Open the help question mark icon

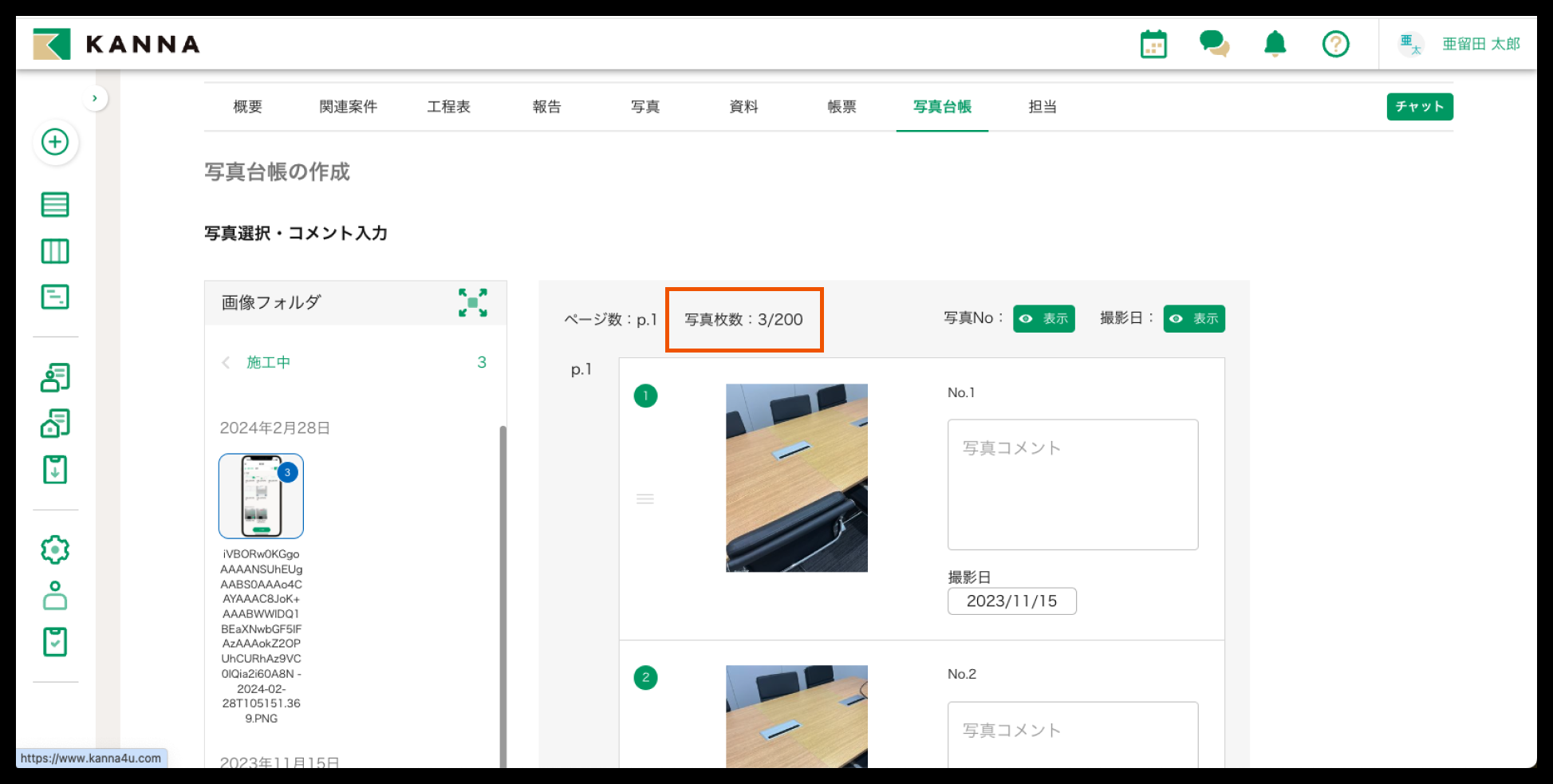[x=1336, y=44]
